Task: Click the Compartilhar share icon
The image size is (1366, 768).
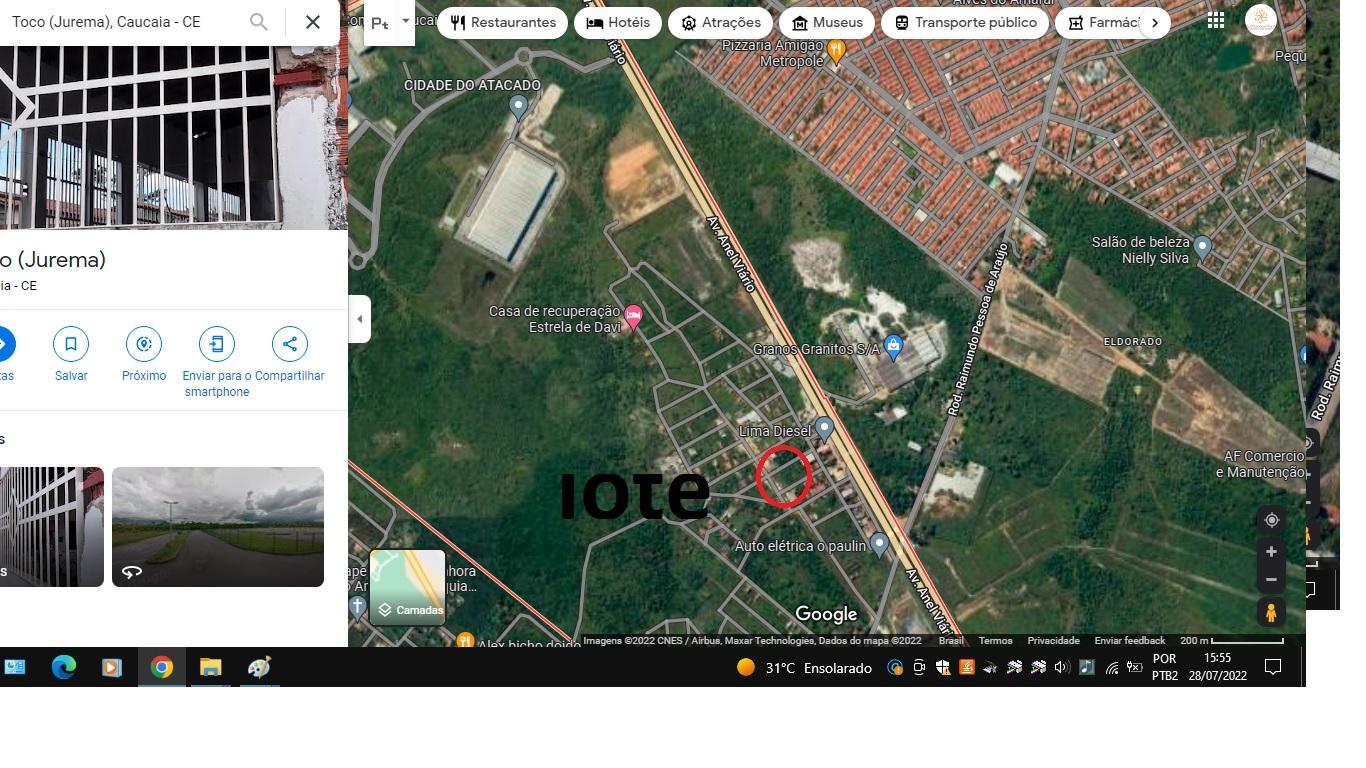Action: [290, 344]
